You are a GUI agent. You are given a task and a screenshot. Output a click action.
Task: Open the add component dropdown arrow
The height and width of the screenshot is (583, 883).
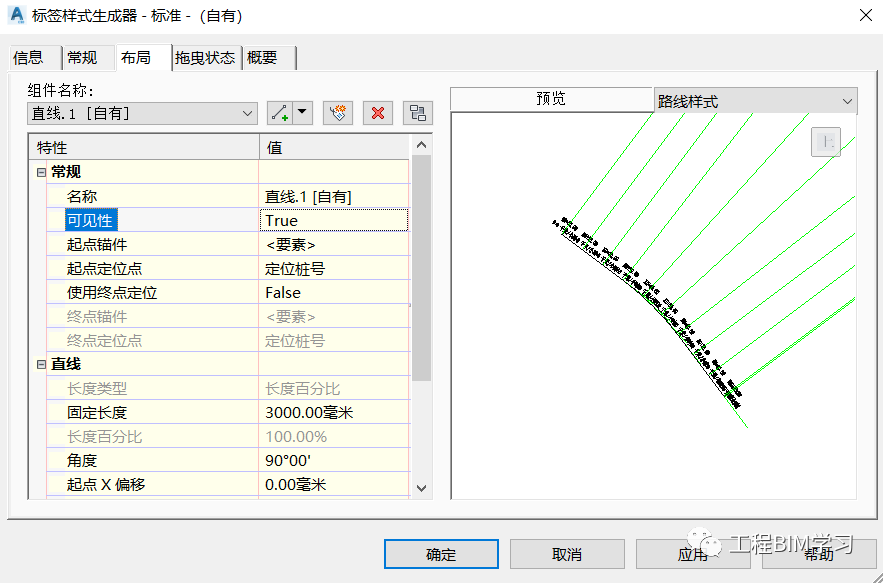(302, 113)
